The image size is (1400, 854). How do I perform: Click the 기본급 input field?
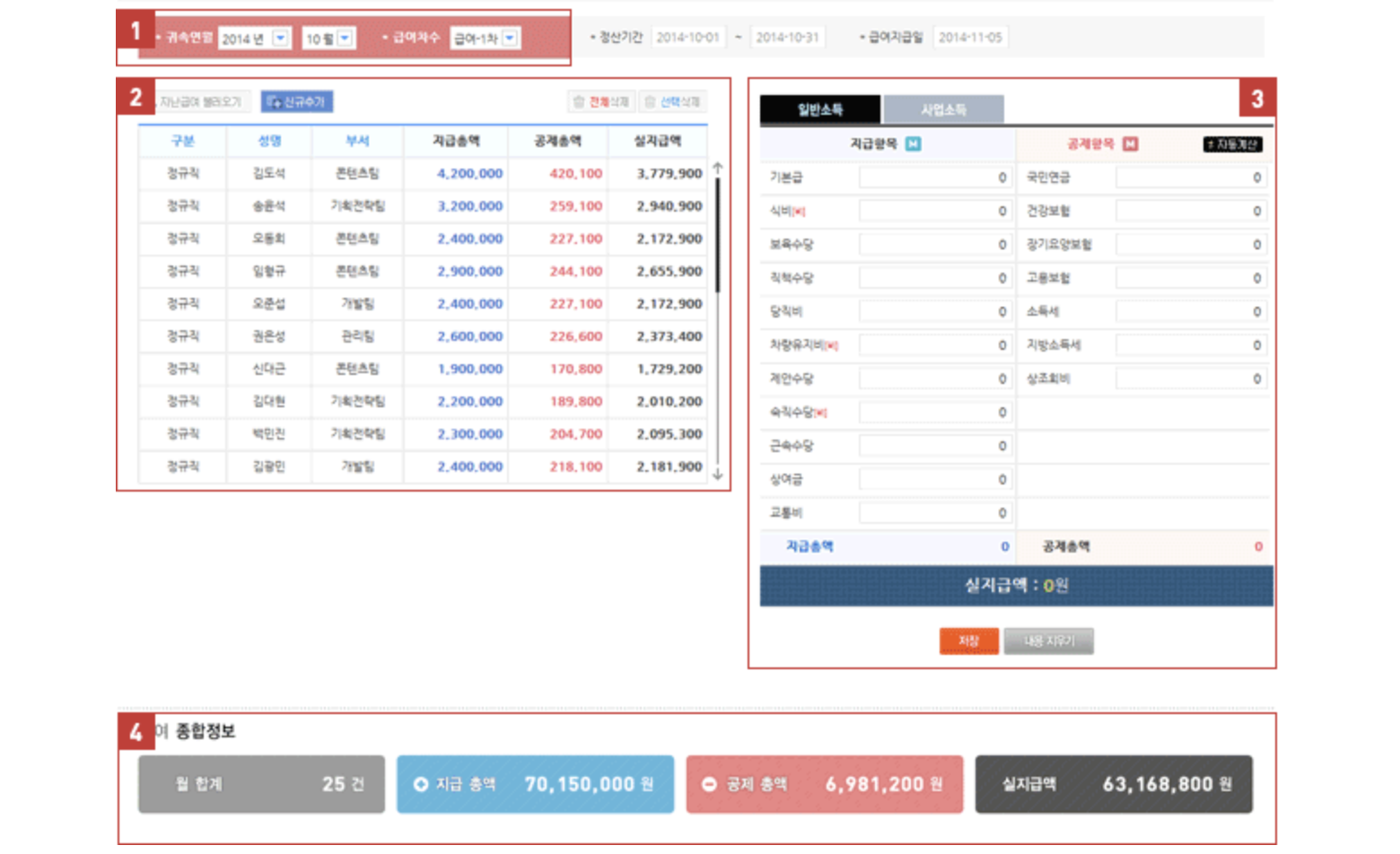[x=935, y=178]
